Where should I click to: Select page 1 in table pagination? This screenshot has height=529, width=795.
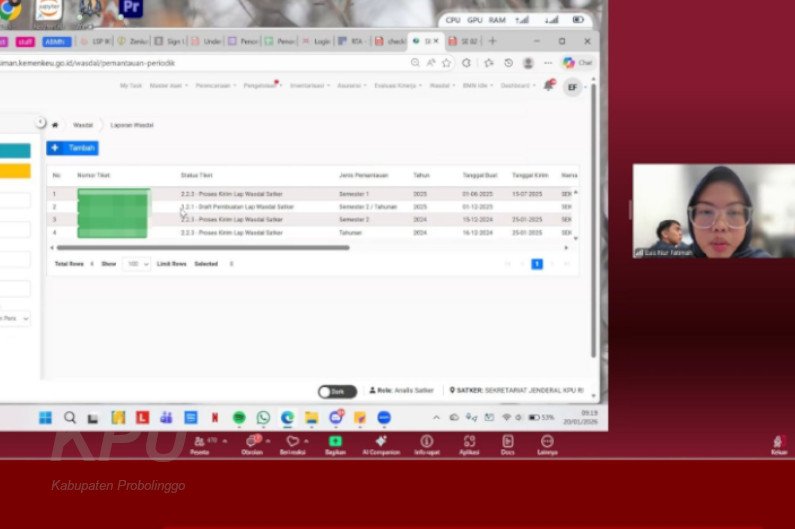pos(537,264)
